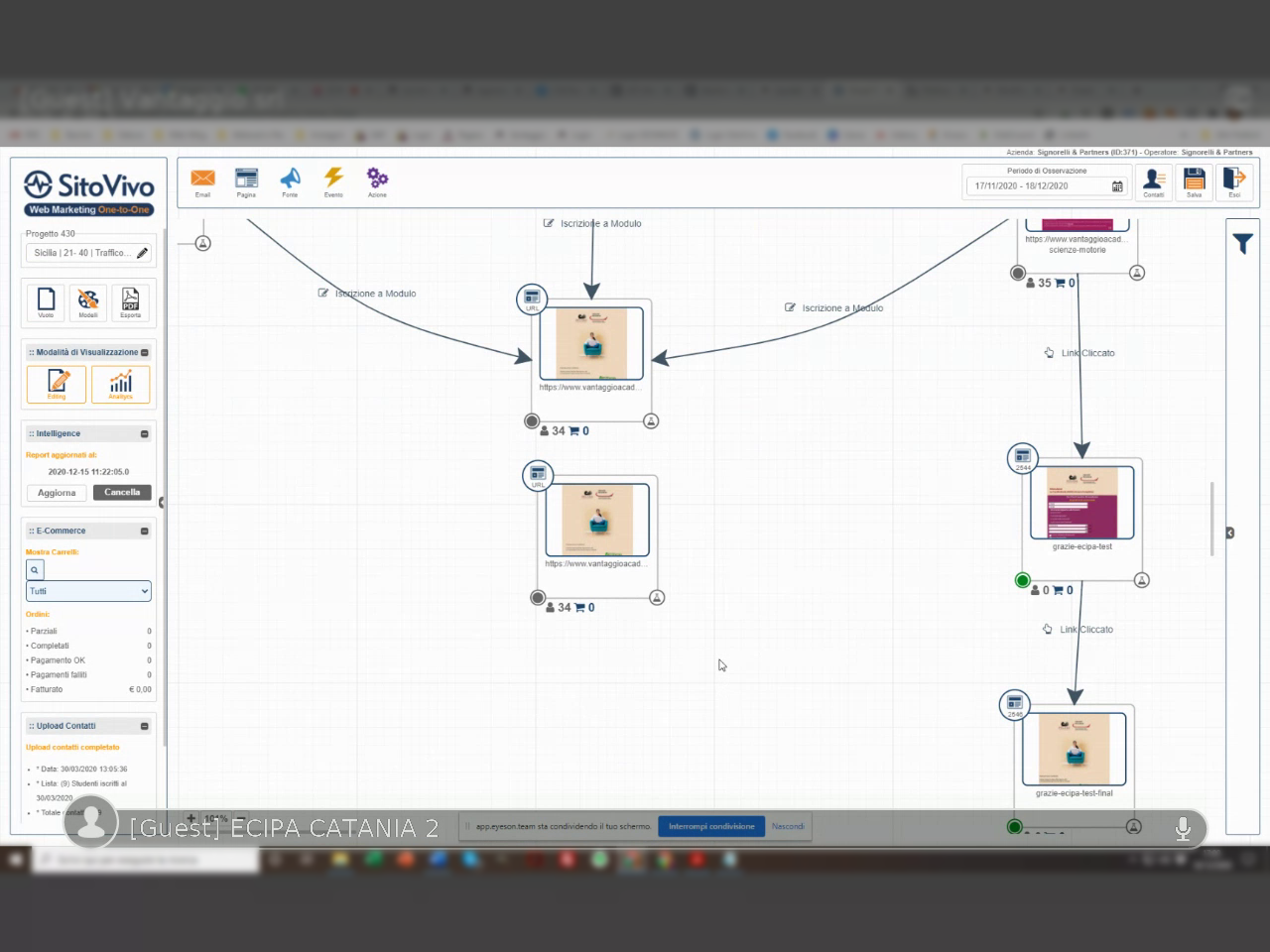Select the grazie-ecipa-test page thumbnail

pyautogui.click(x=1081, y=502)
